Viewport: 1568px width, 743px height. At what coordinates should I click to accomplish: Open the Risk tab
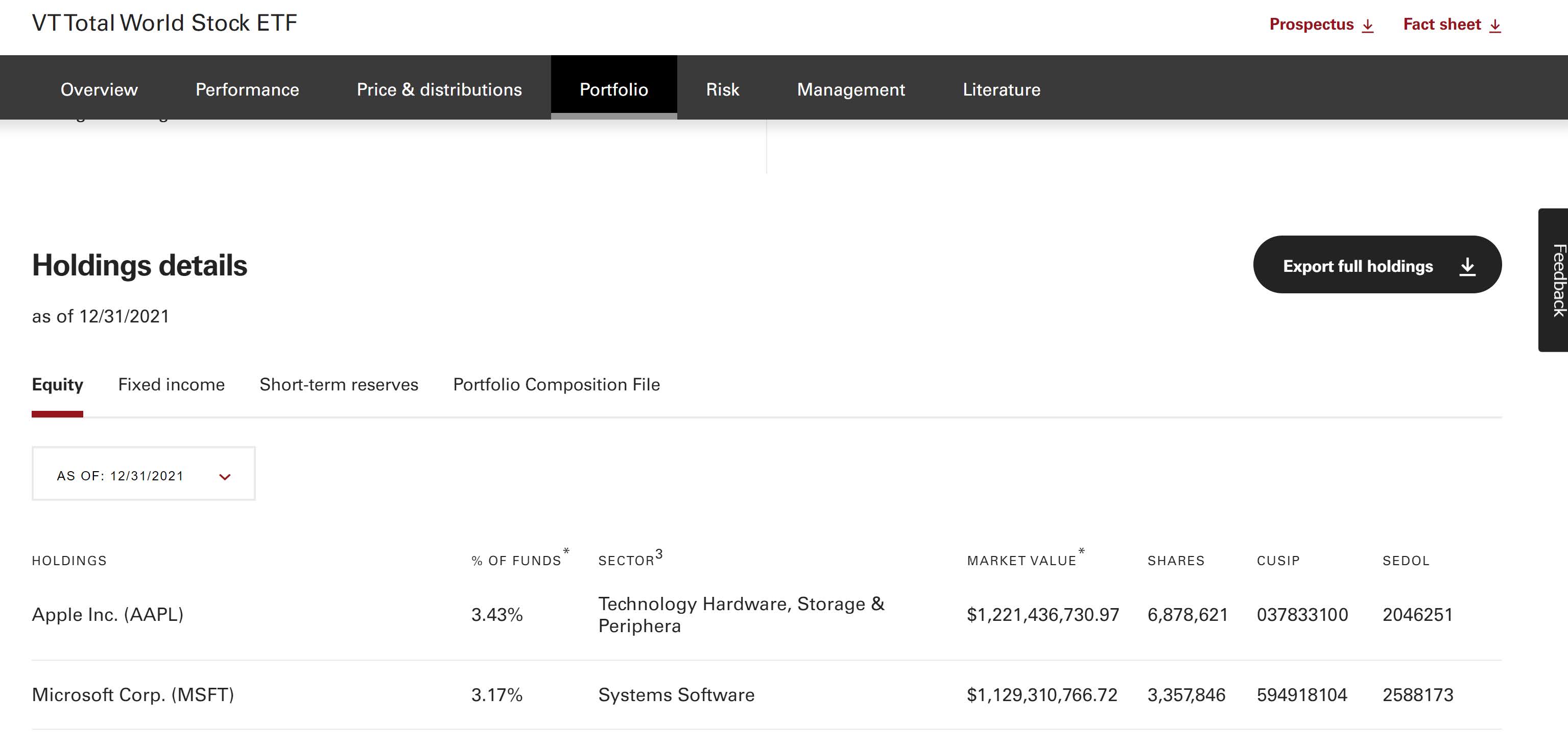pos(723,89)
